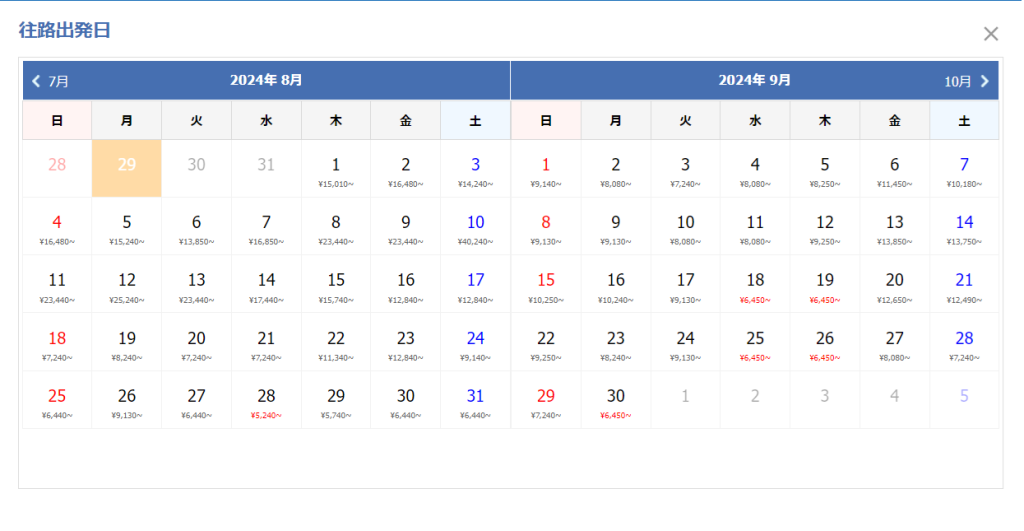Pick August 22 with ¥11,340 fare
The width and height of the screenshot is (1024, 531).
coord(336,343)
